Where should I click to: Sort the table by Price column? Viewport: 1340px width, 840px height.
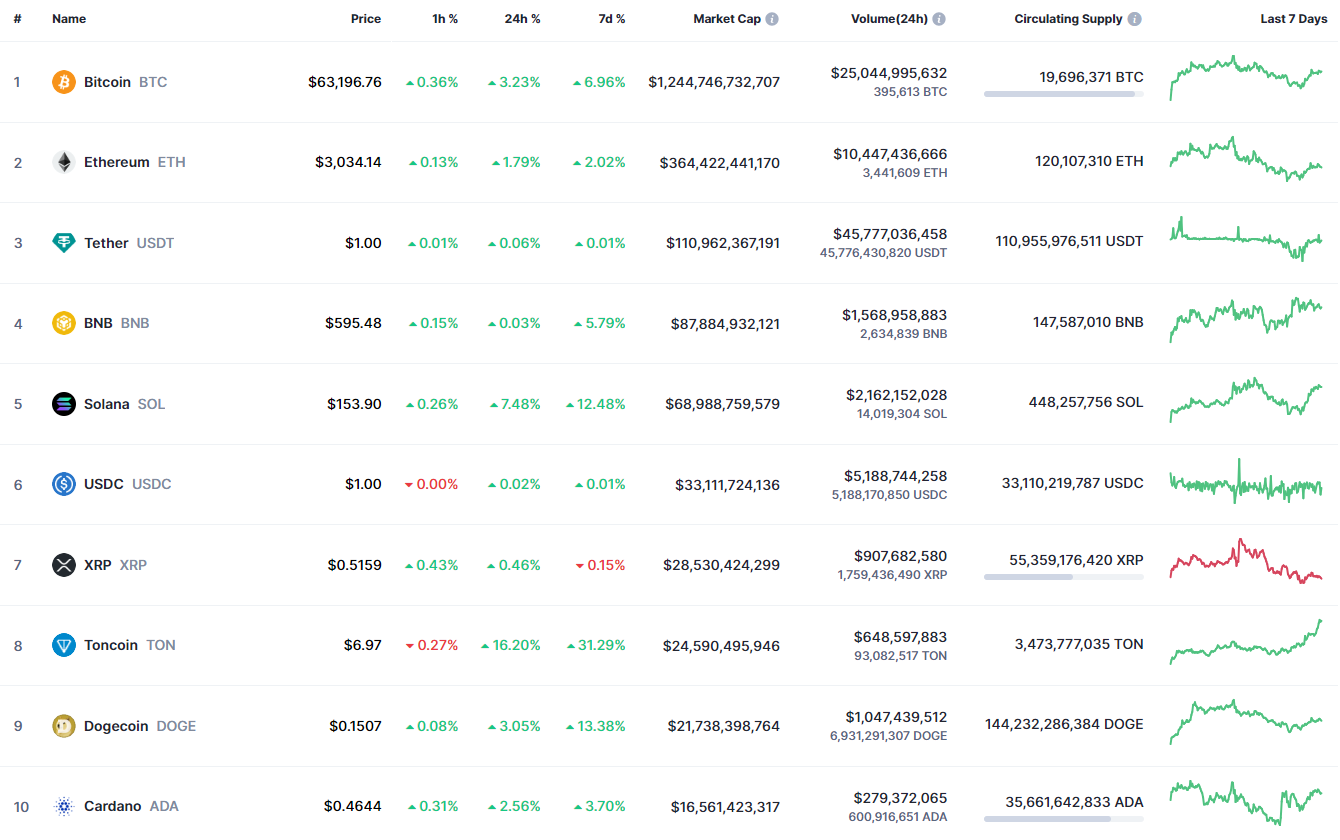tap(365, 19)
